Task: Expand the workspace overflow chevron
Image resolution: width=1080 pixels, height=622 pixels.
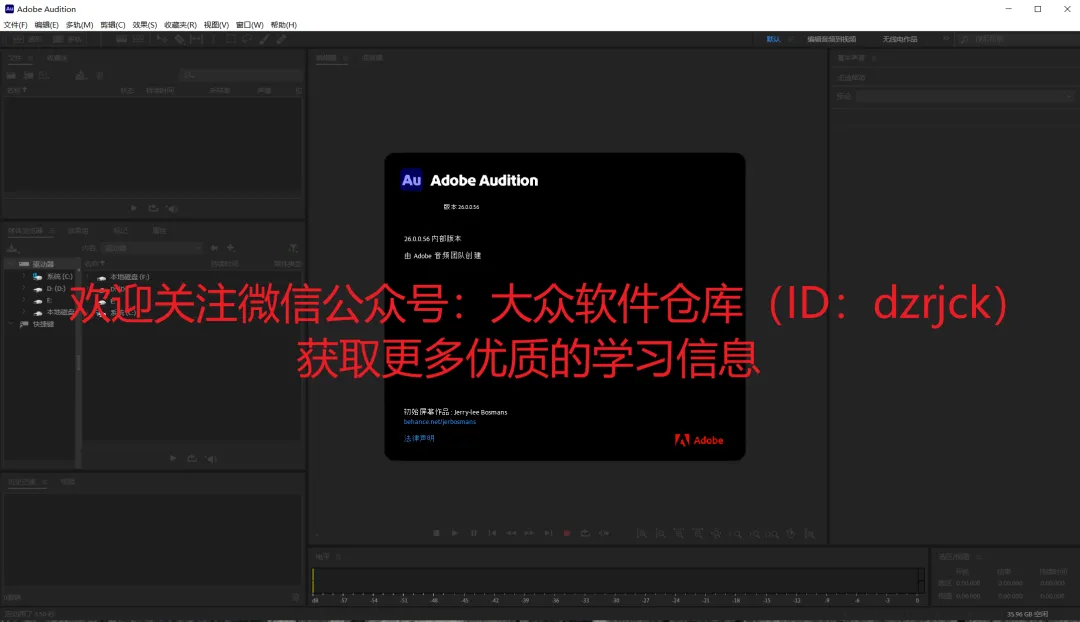Action: pyautogui.click(x=946, y=39)
